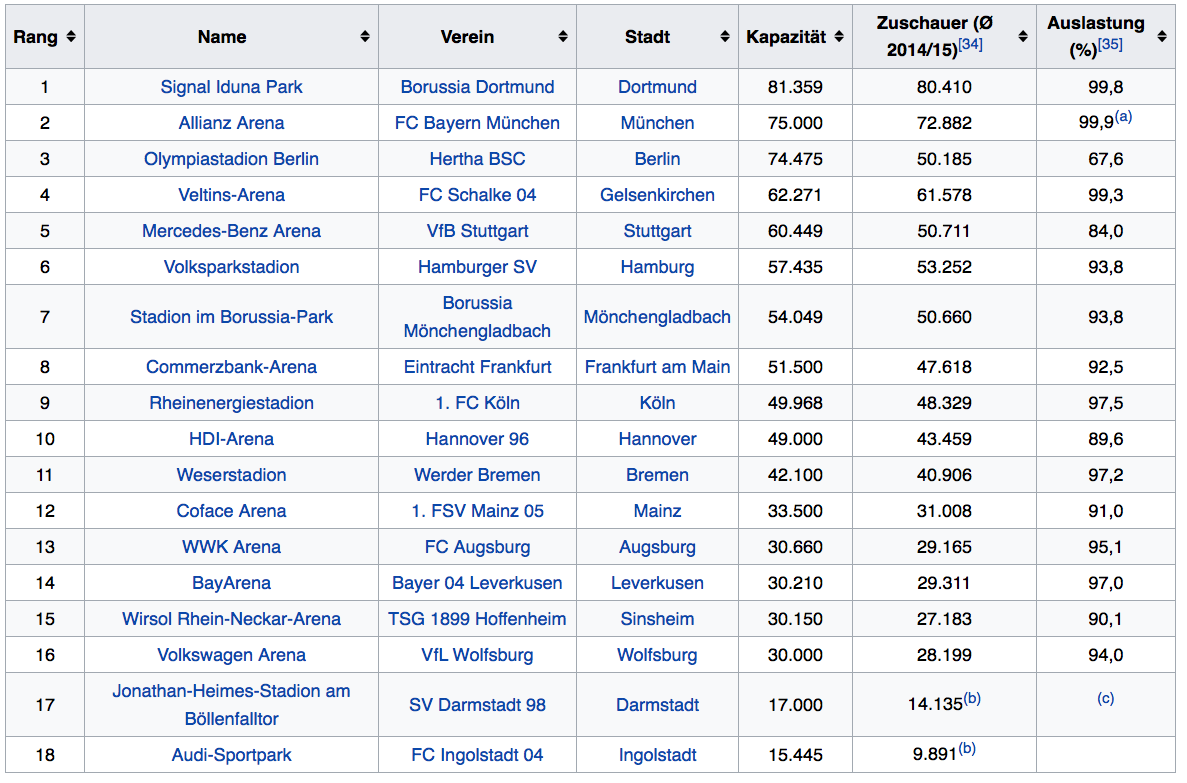Viewport: 1187px width, 783px height.
Task: Open FC Bayern München club link
Action: (x=477, y=123)
